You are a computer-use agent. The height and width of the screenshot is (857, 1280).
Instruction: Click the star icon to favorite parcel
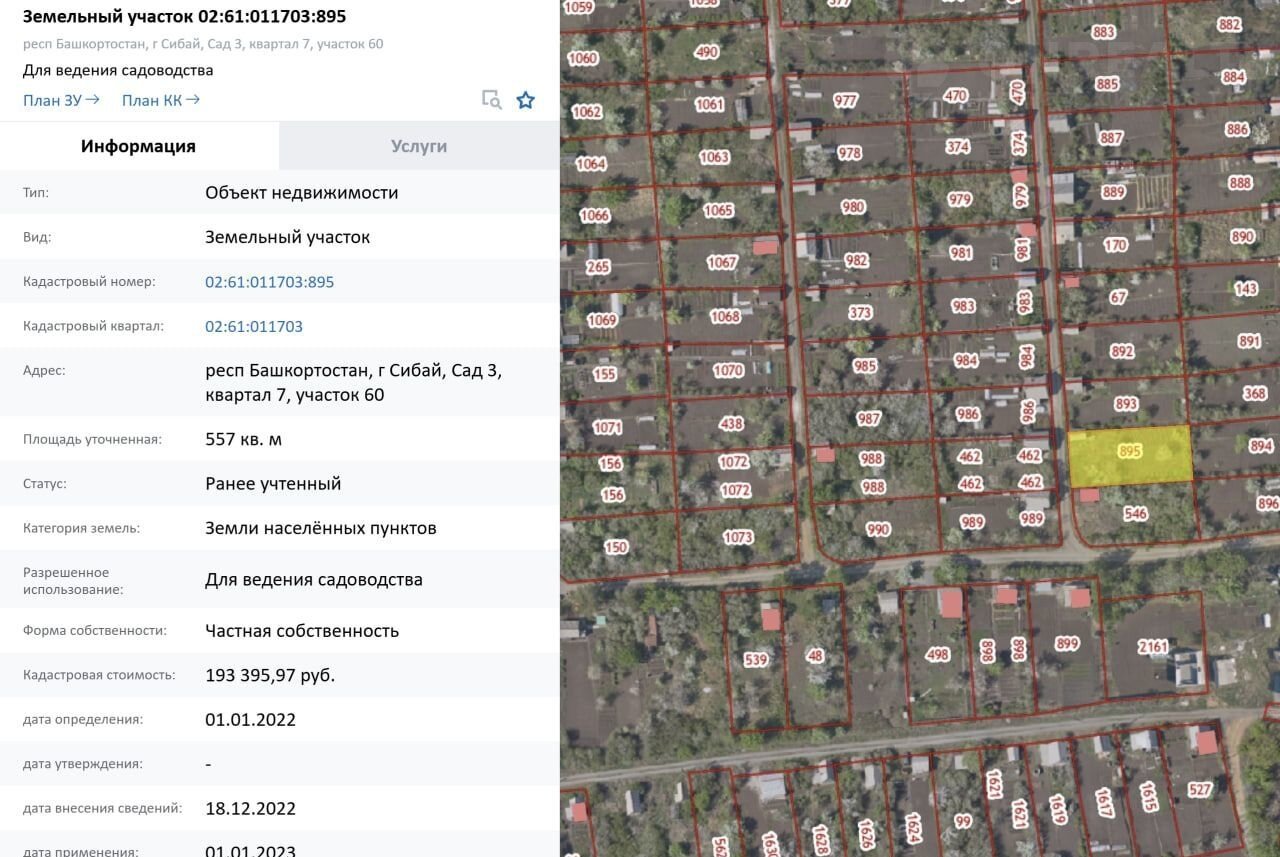click(x=525, y=100)
